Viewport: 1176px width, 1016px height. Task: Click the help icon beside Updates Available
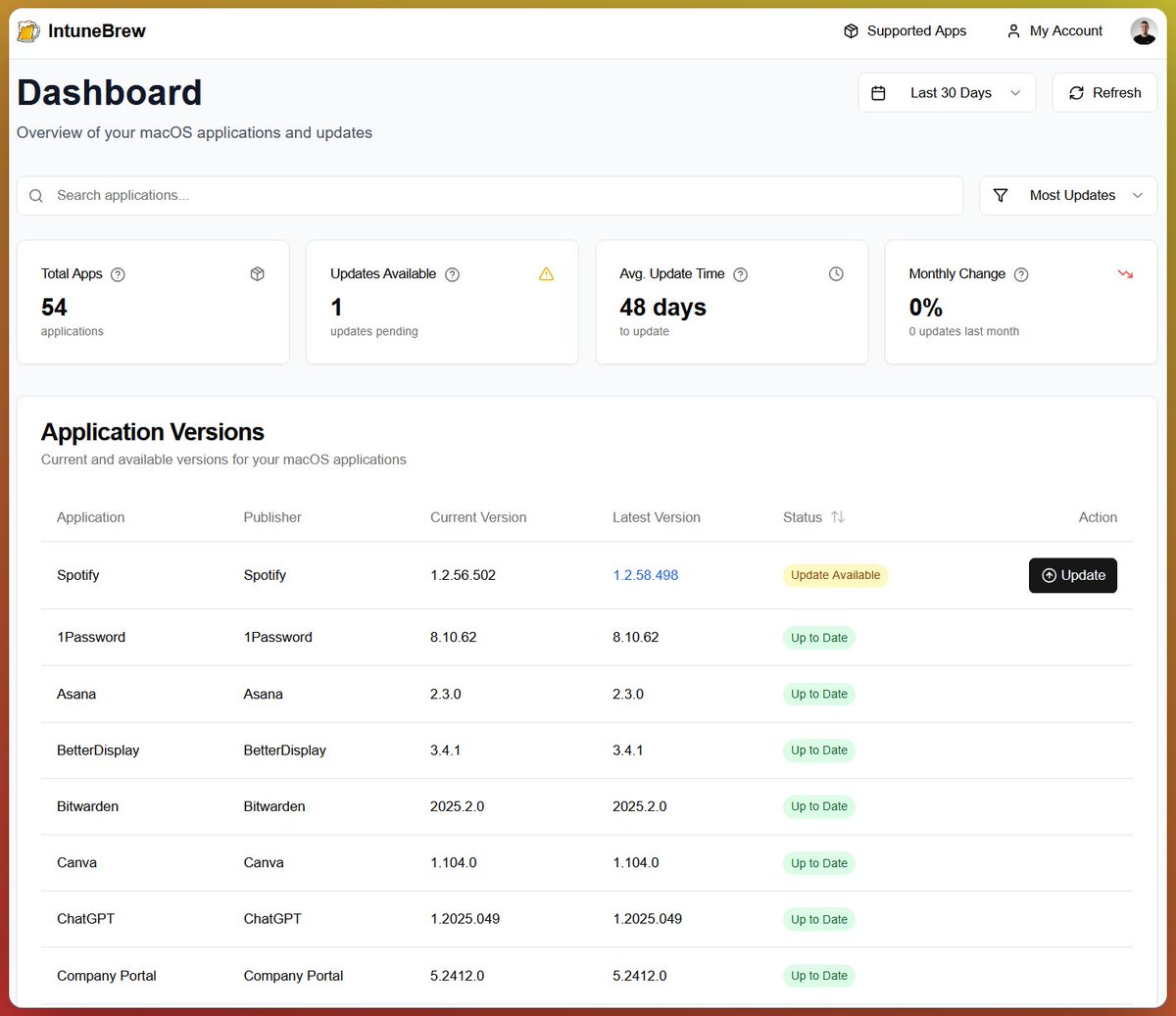[x=452, y=274]
